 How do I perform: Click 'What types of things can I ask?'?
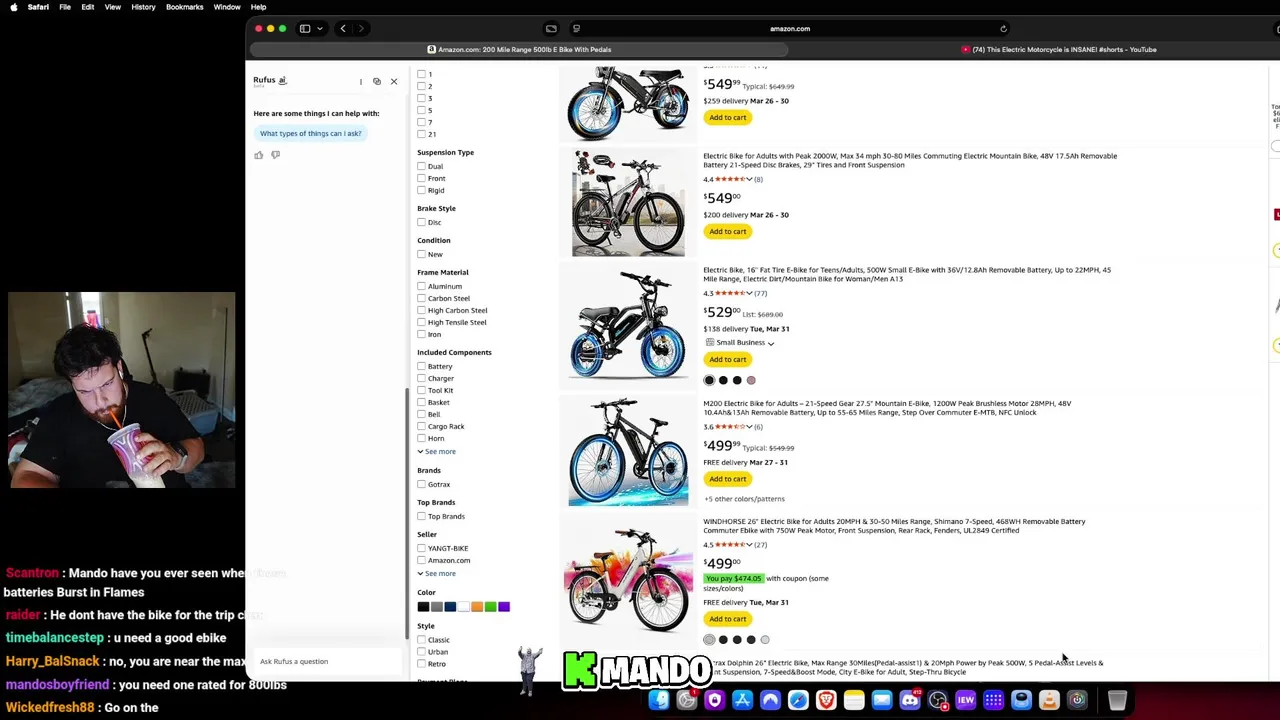pyautogui.click(x=310, y=133)
